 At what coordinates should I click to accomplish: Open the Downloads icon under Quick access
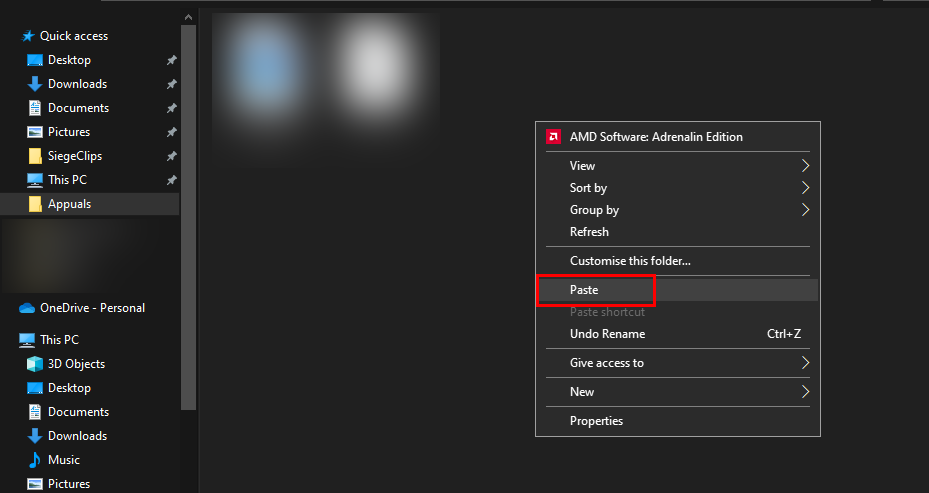click(35, 84)
